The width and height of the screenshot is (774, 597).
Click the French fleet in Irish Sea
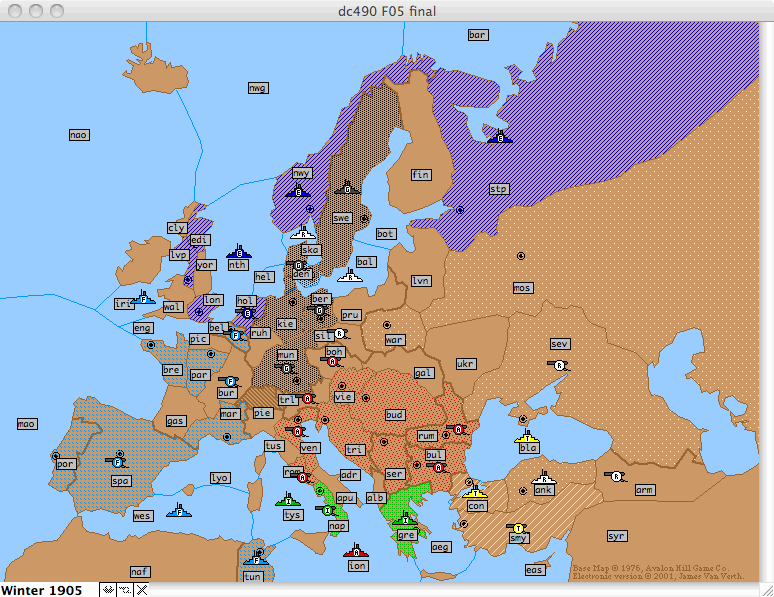(143, 298)
